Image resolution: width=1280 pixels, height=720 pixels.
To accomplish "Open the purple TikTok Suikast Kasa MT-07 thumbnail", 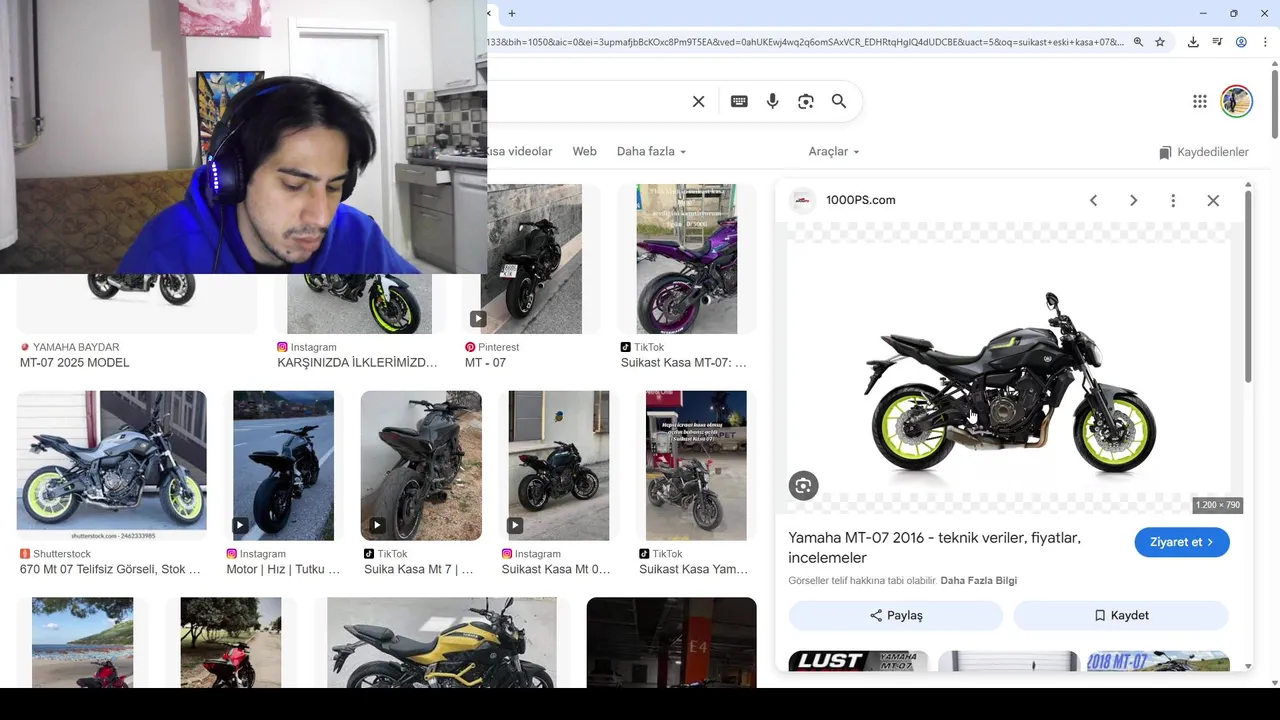I will 687,259.
